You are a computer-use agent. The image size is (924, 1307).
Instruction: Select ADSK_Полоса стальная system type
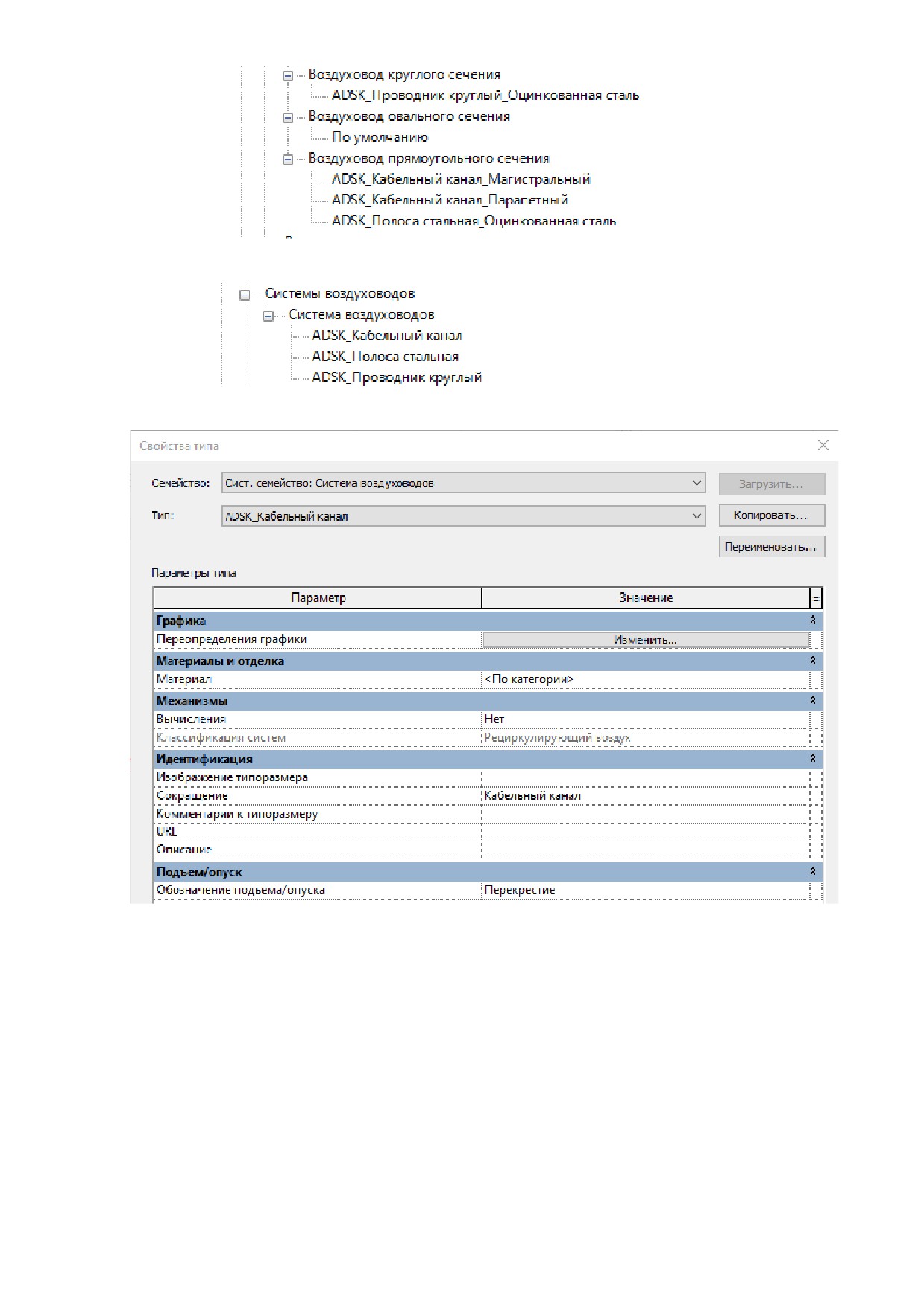[385, 357]
